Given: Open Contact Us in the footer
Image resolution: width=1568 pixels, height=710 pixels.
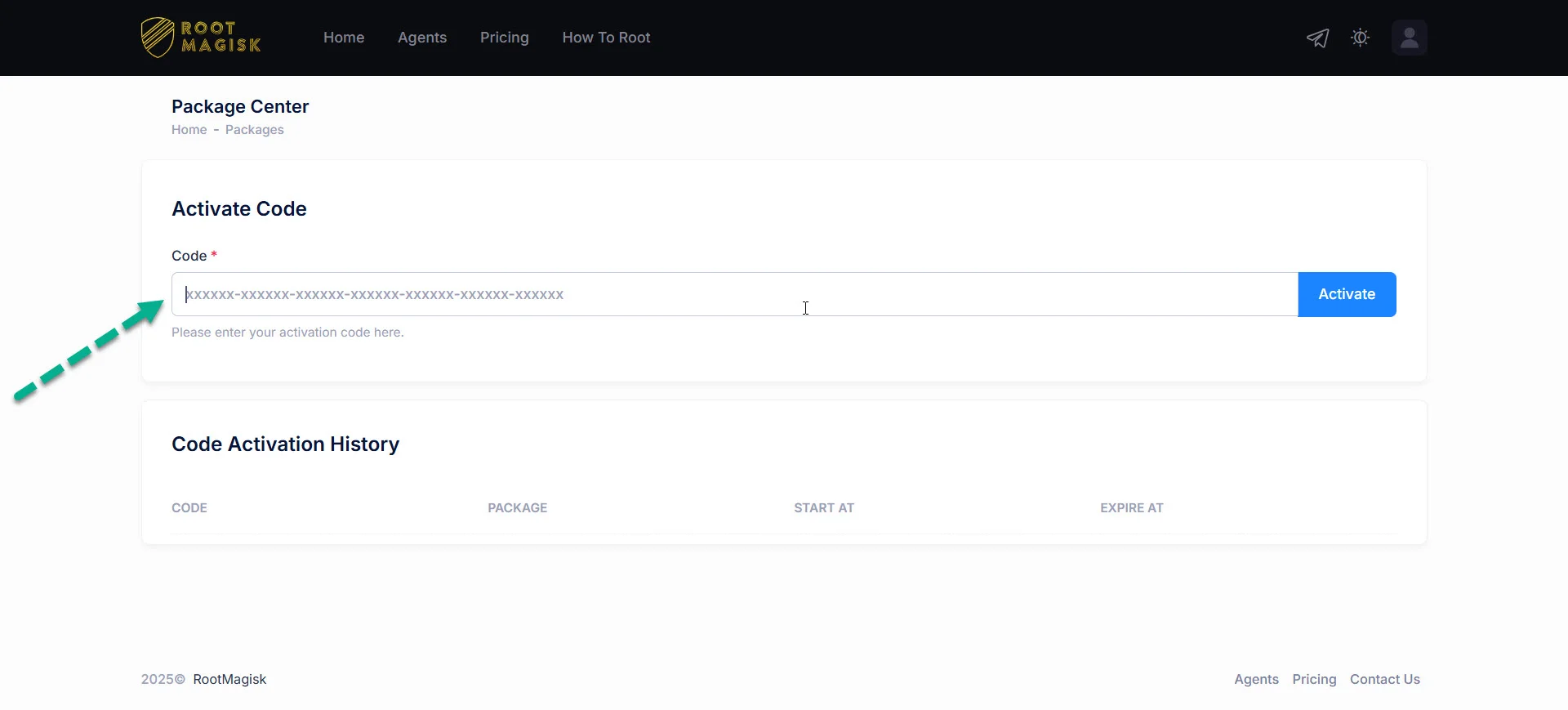Looking at the screenshot, I should tap(1384, 680).
